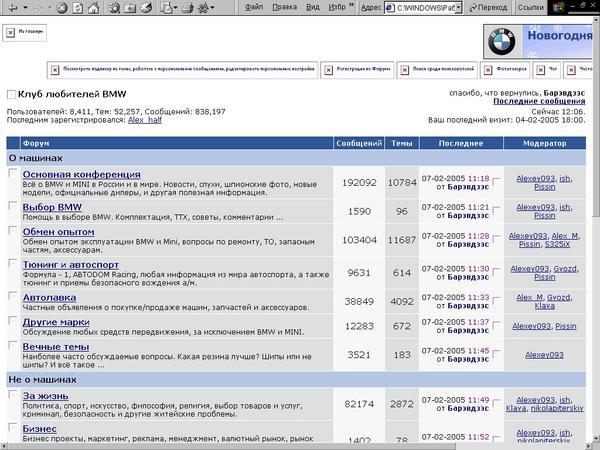Click status icon left of Выбор BMW
Viewport: 600px width, 450px height.
coord(13,205)
